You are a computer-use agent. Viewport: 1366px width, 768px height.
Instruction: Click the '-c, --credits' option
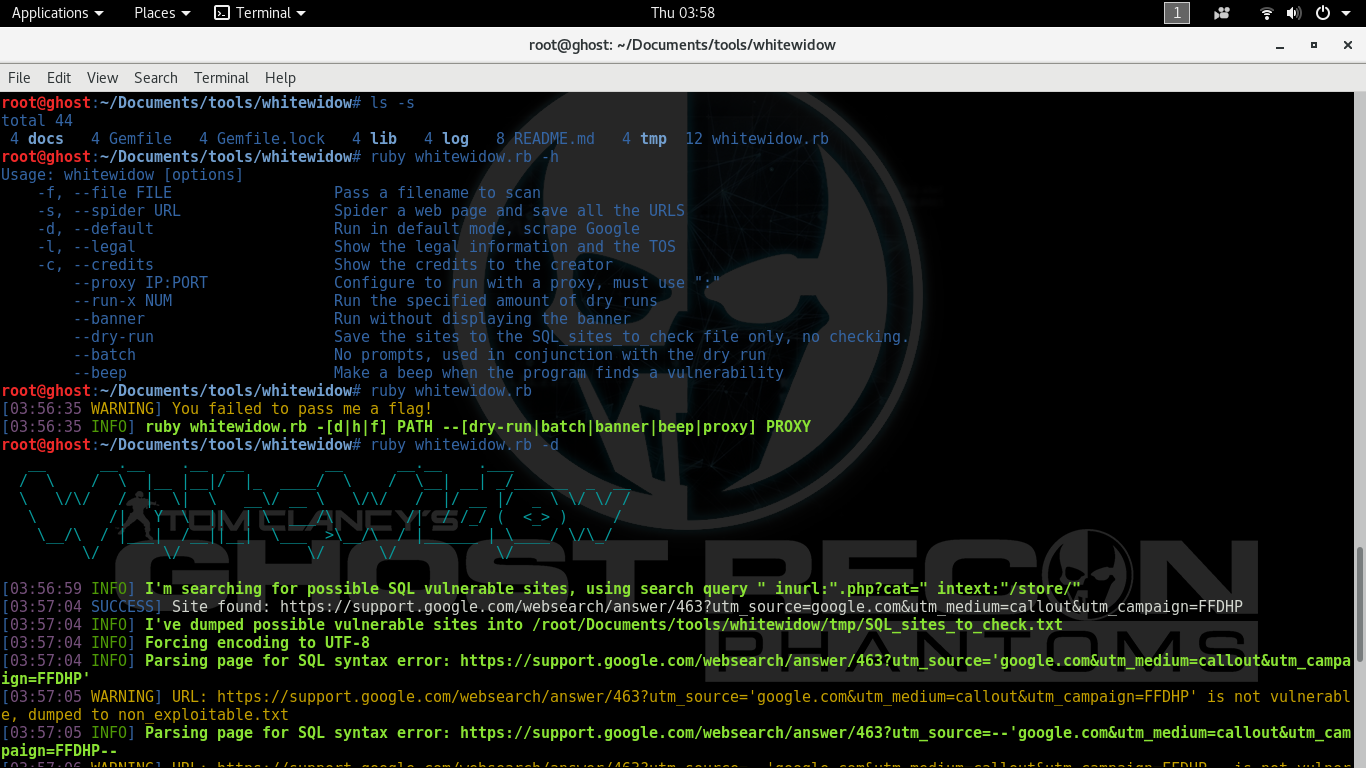pos(96,265)
